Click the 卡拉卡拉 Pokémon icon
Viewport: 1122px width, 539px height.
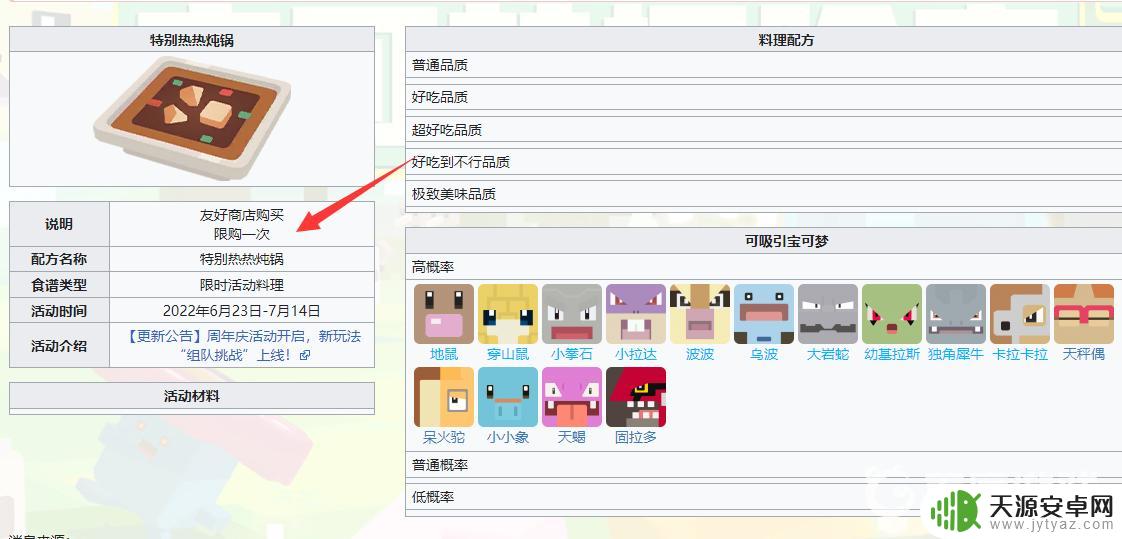coord(1020,314)
